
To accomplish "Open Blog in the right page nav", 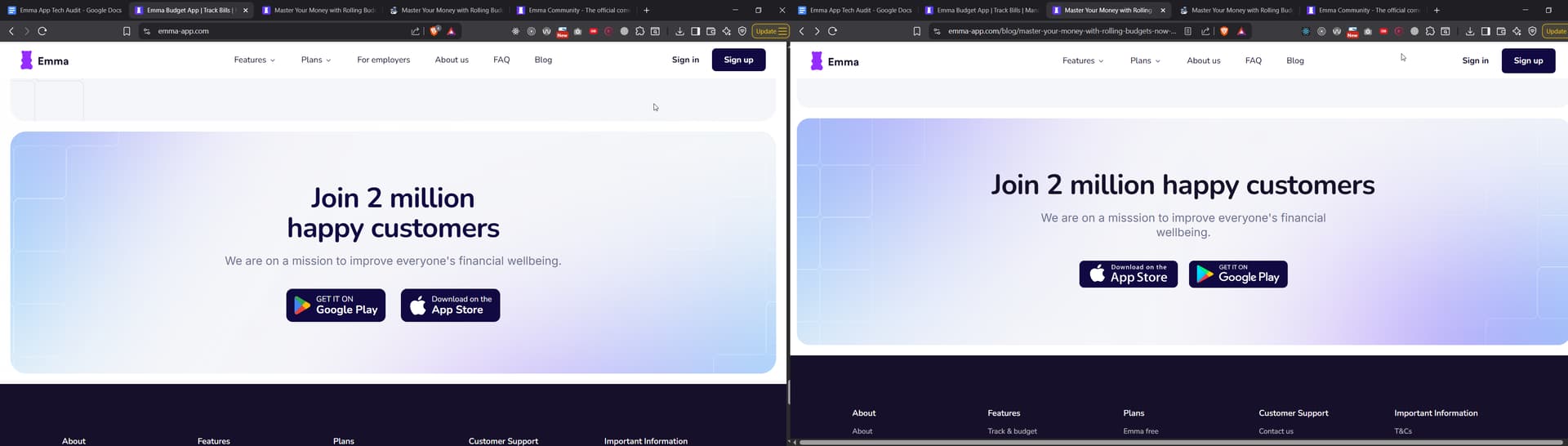I will click(x=1295, y=60).
